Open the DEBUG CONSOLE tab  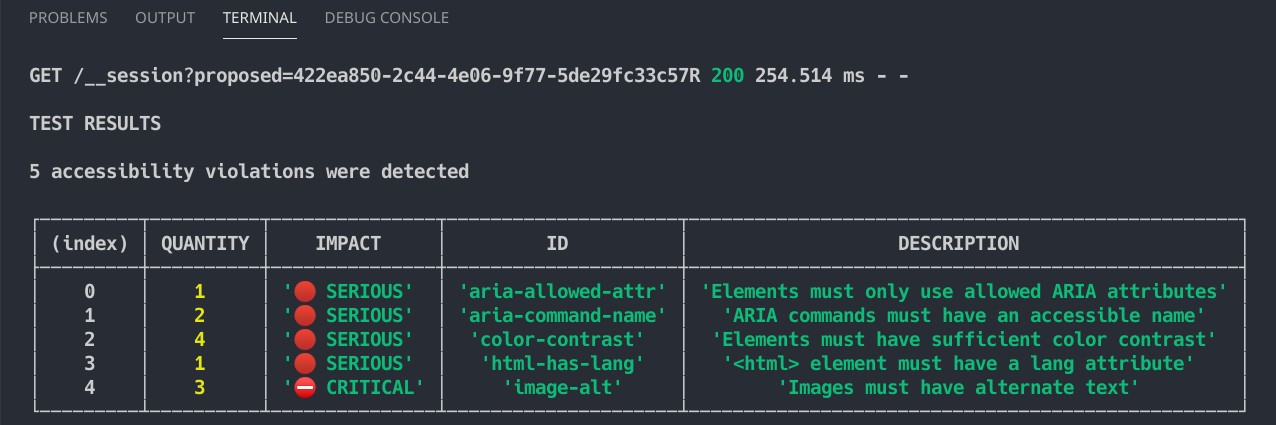[x=387, y=18]
